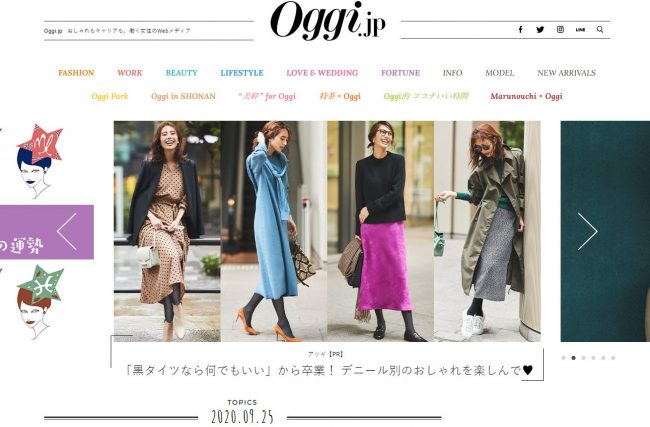Open the Twitter bird icon
650x427 pixels.
[540, 29]
